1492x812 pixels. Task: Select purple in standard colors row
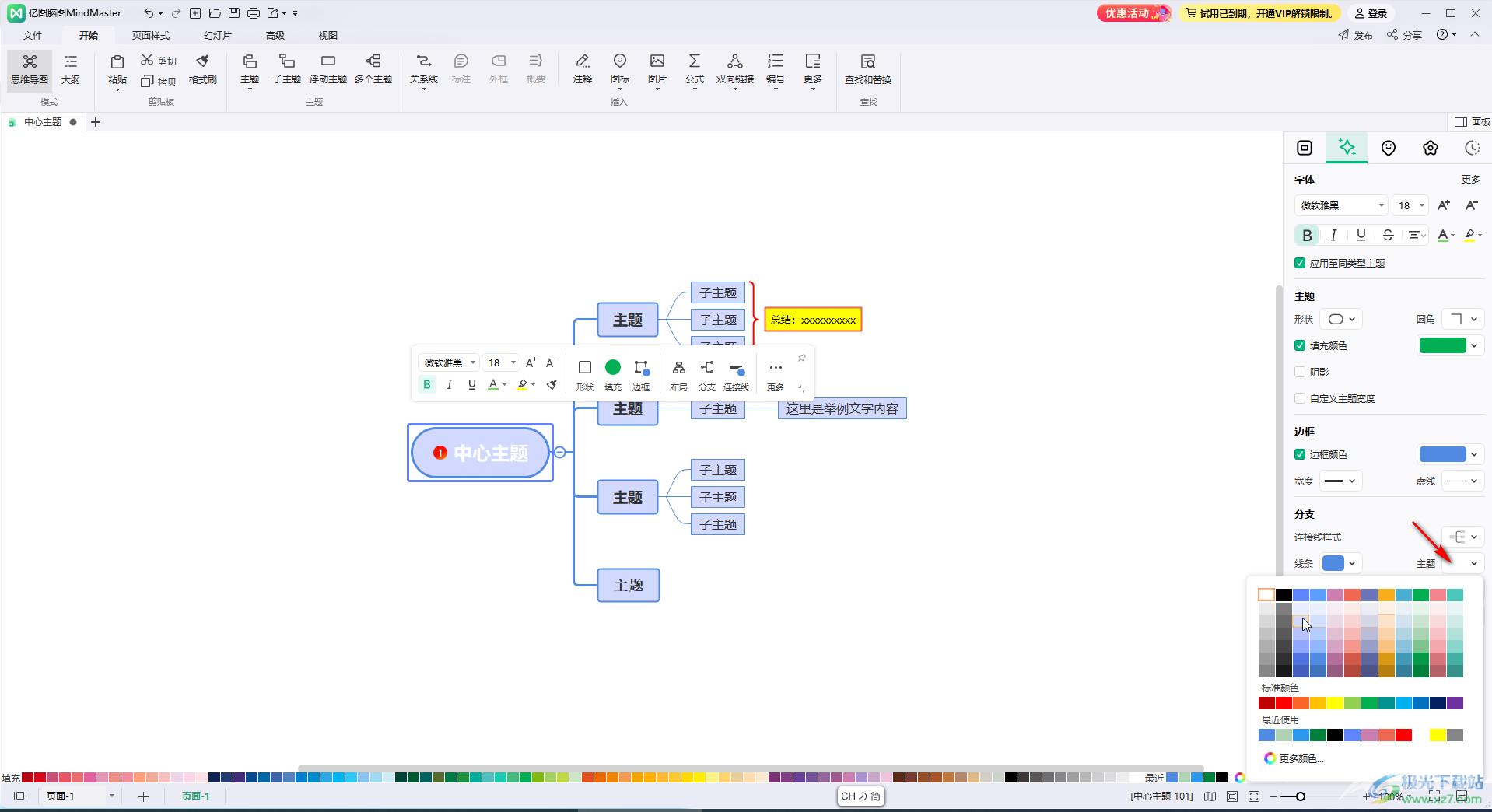(x=1455, y=703)
